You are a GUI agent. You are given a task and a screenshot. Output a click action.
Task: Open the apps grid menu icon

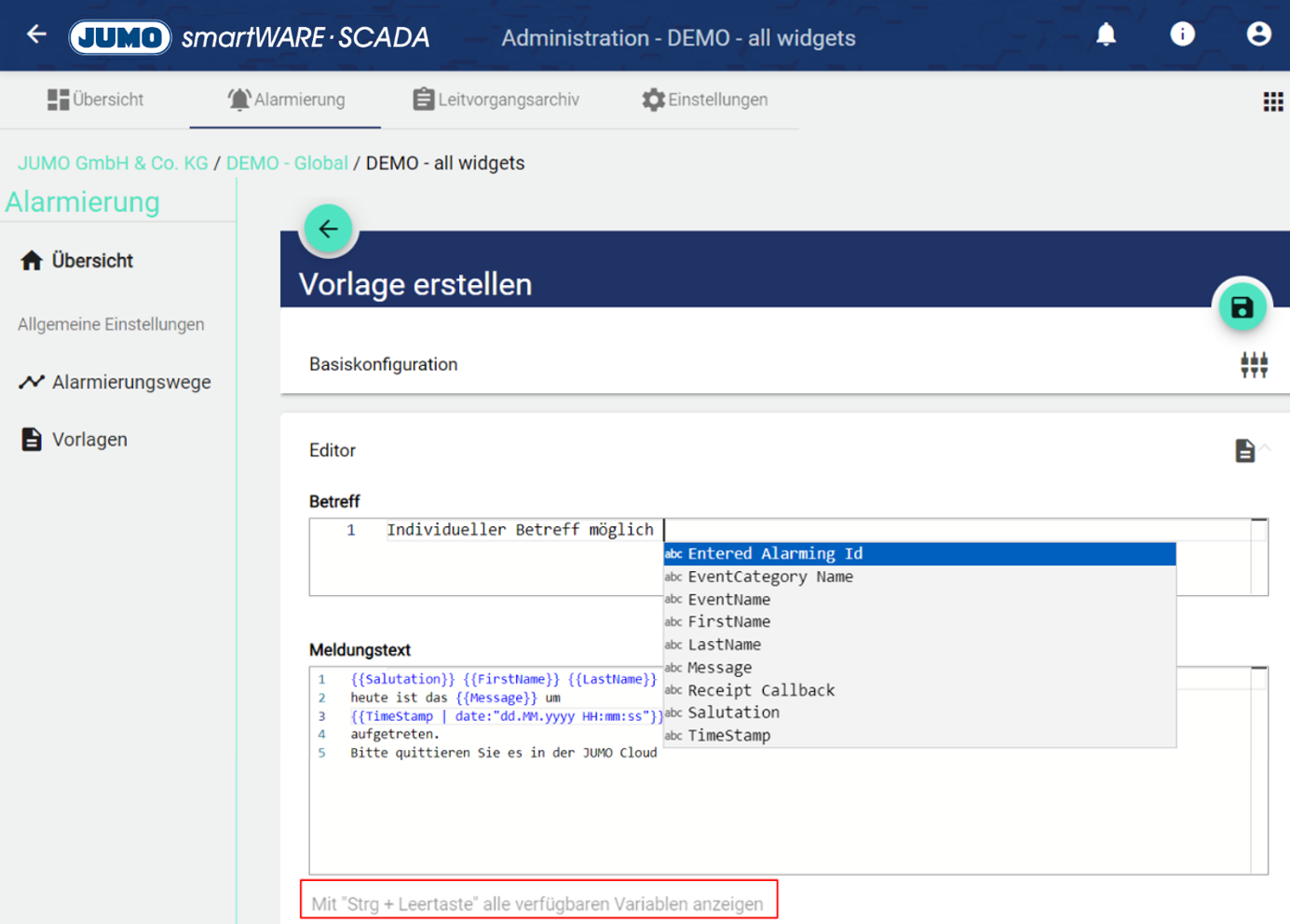pyautogui.click(x=1272, y=102)
